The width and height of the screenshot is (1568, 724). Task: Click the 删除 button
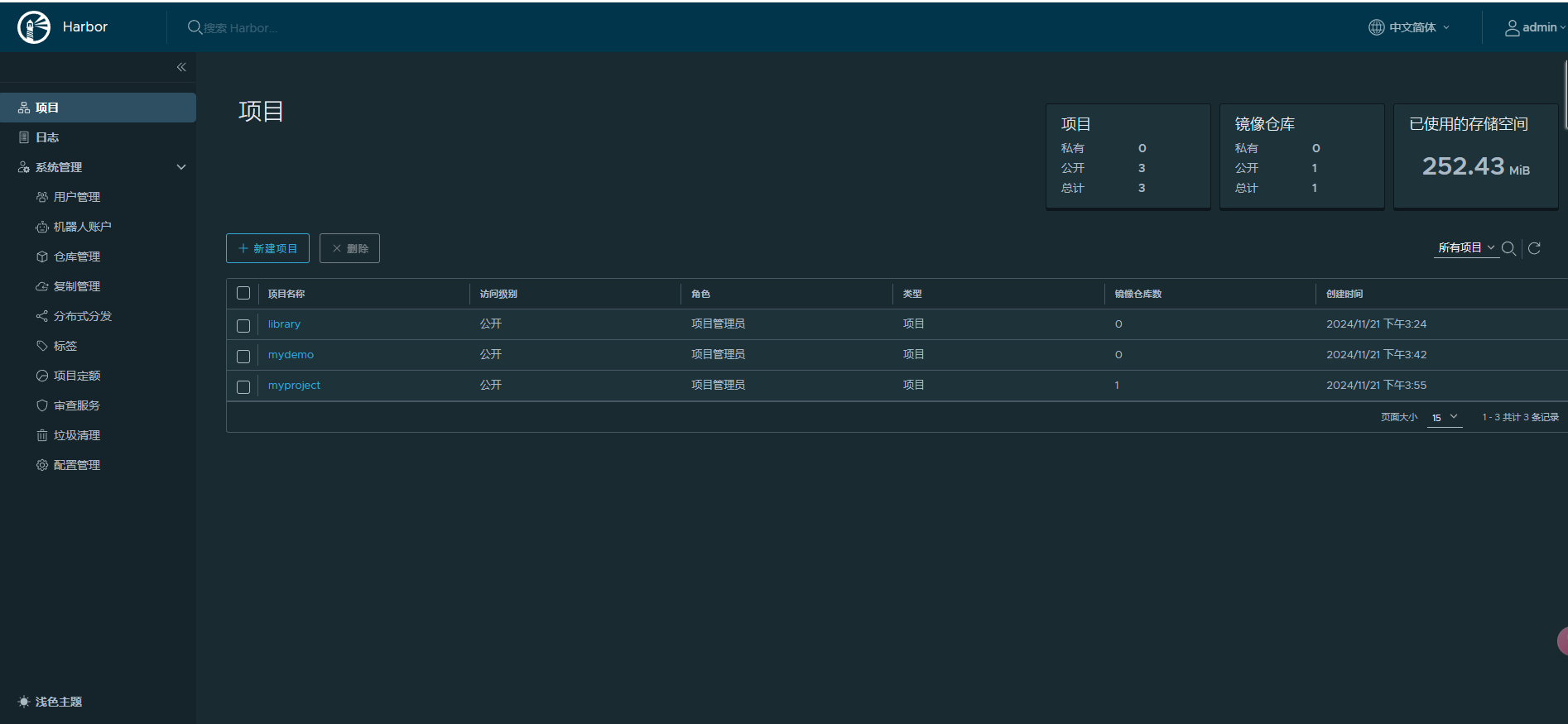[349, 248]
